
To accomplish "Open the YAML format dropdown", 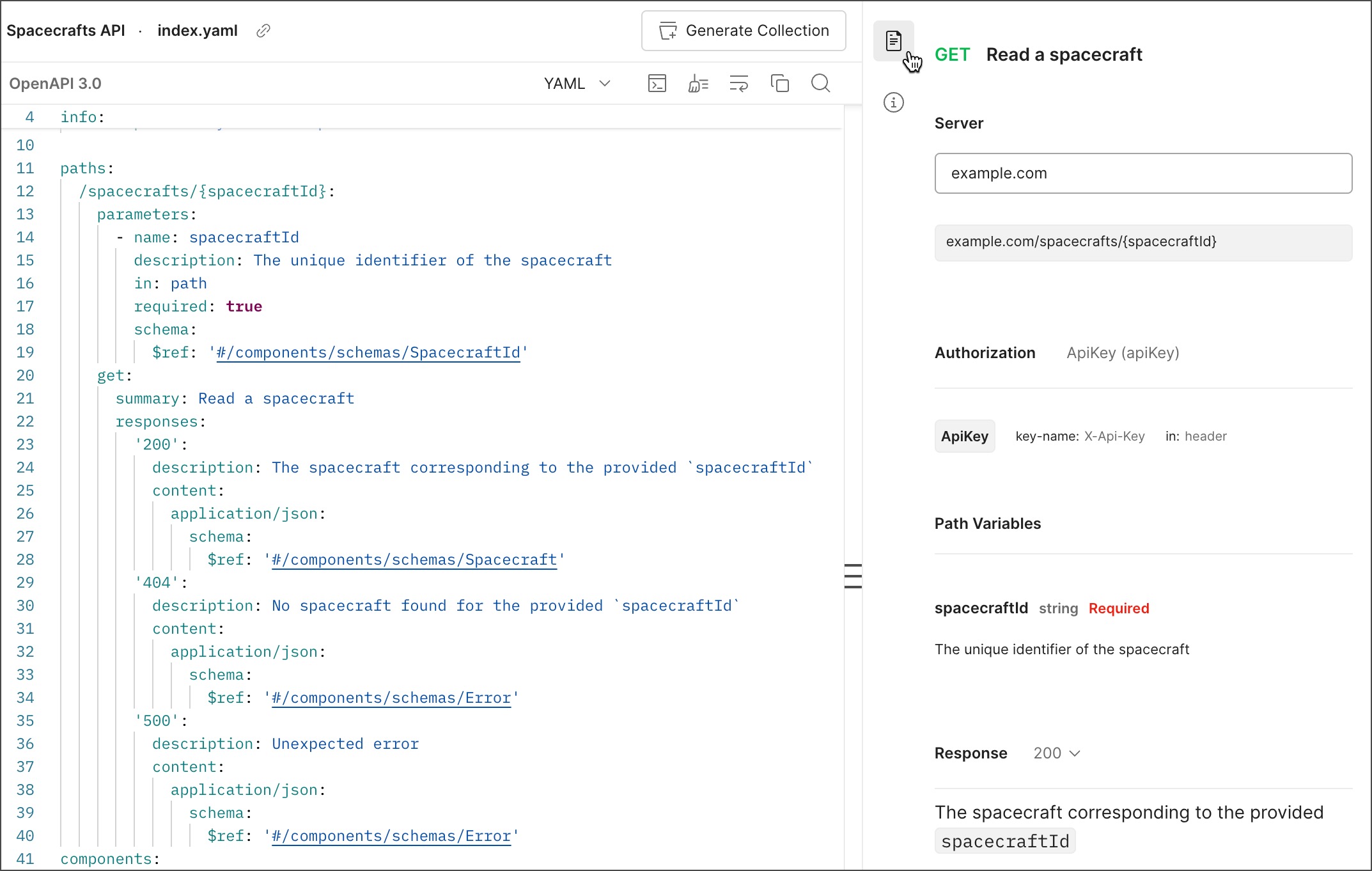I will click(x=576, y=83).
